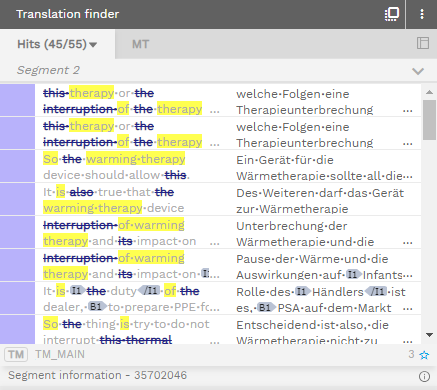Select the Hits (45/55) tab

pyautogui.click(x=57, y=44)
